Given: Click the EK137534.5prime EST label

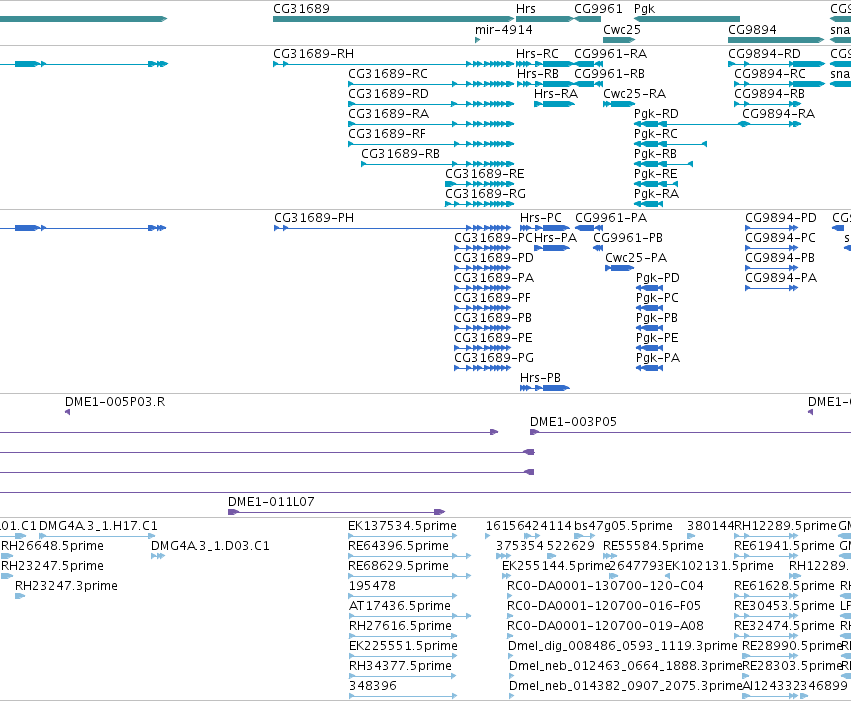Looking at the screenshot, I should point(402,526).
